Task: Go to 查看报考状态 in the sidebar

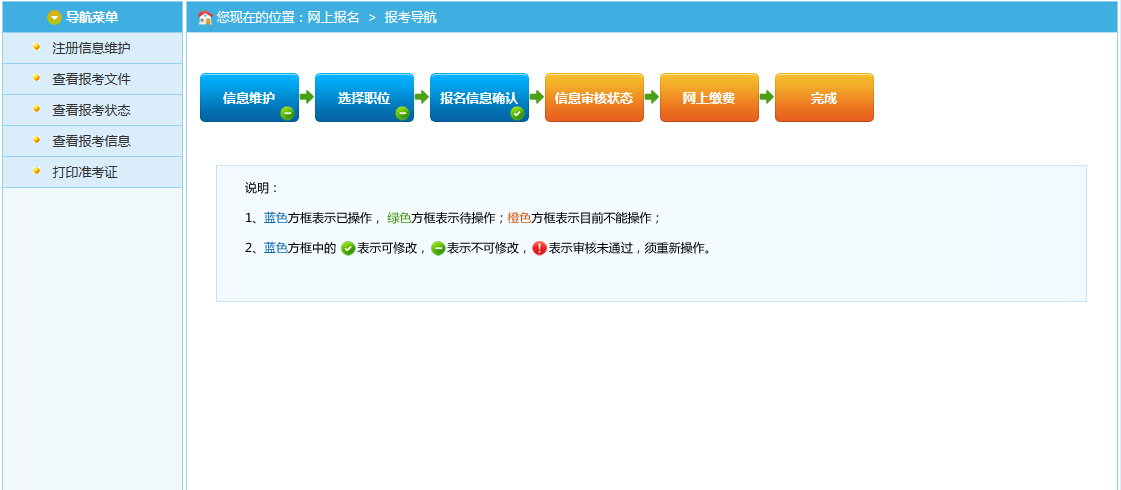Action: point(91,110)
